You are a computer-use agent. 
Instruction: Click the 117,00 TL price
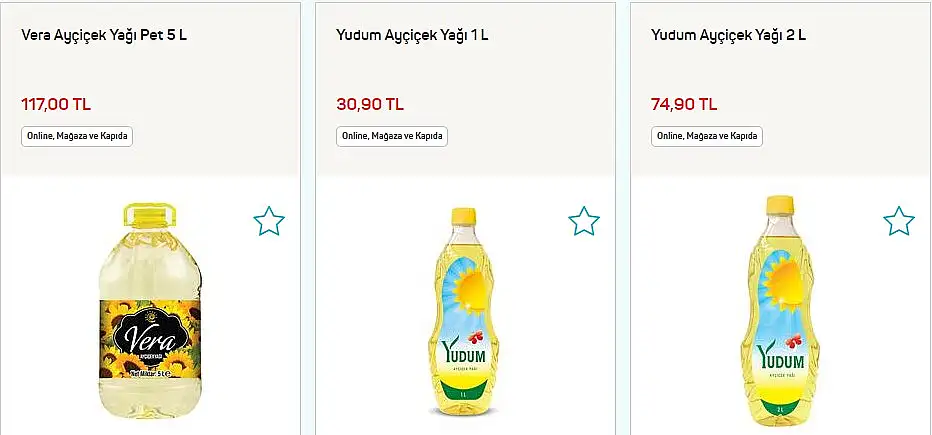tap(56, 105)
